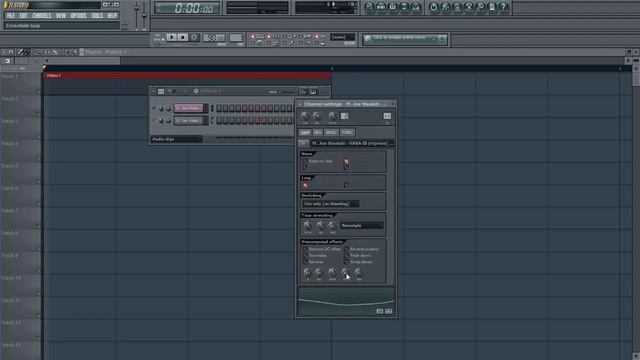Screen dimensions: 640x360
Task: Switch to the FUNC tab in Channel settings
Action: pyautogui.click(x=347, y=132)
